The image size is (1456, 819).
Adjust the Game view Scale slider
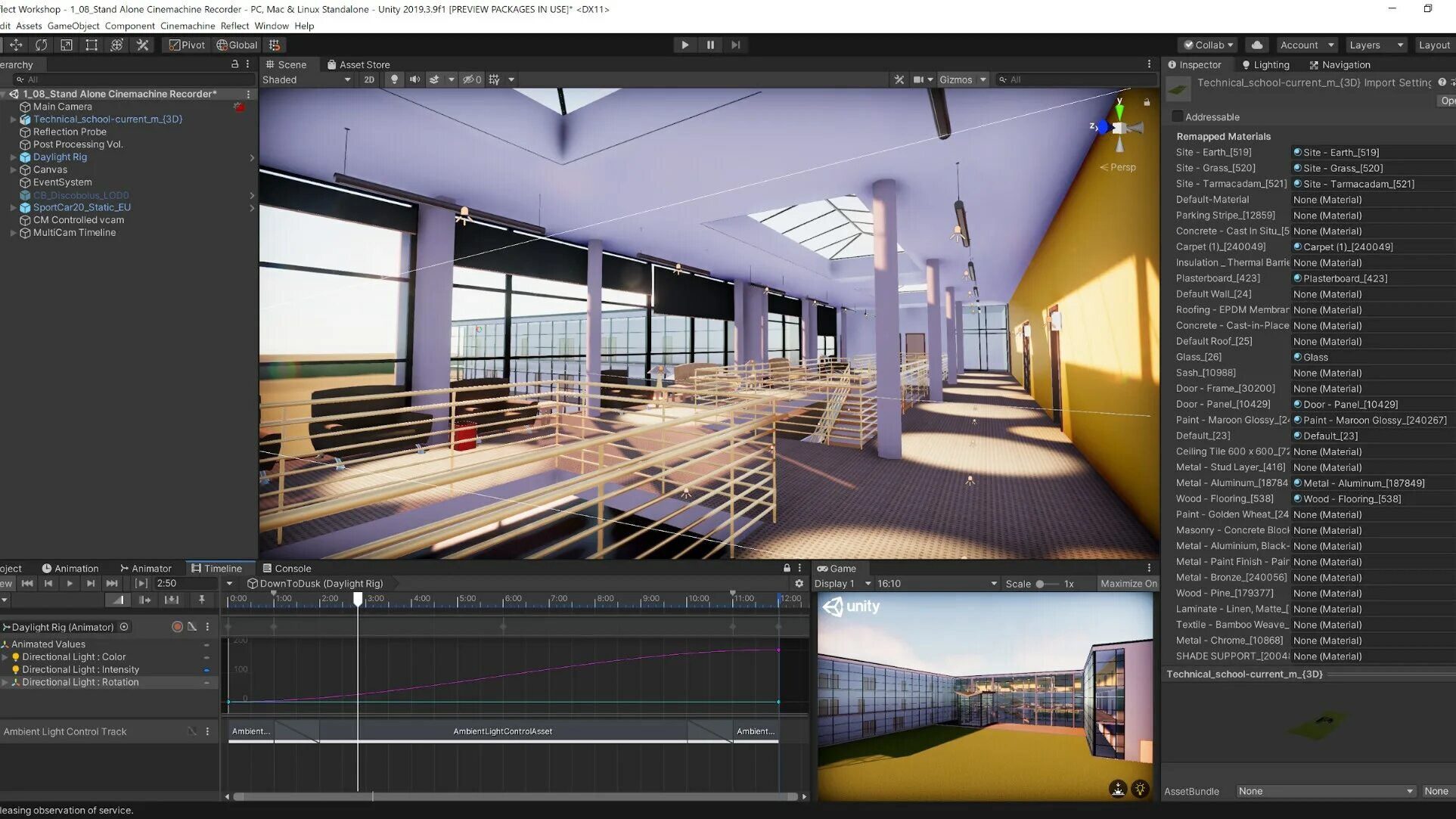(x=1041, y=583)
